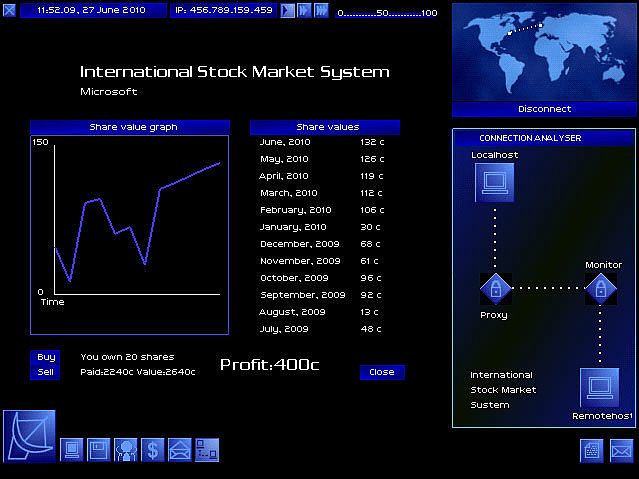639x479 pixels.
Task: Open the hardware computer icon
Action: 72,450
